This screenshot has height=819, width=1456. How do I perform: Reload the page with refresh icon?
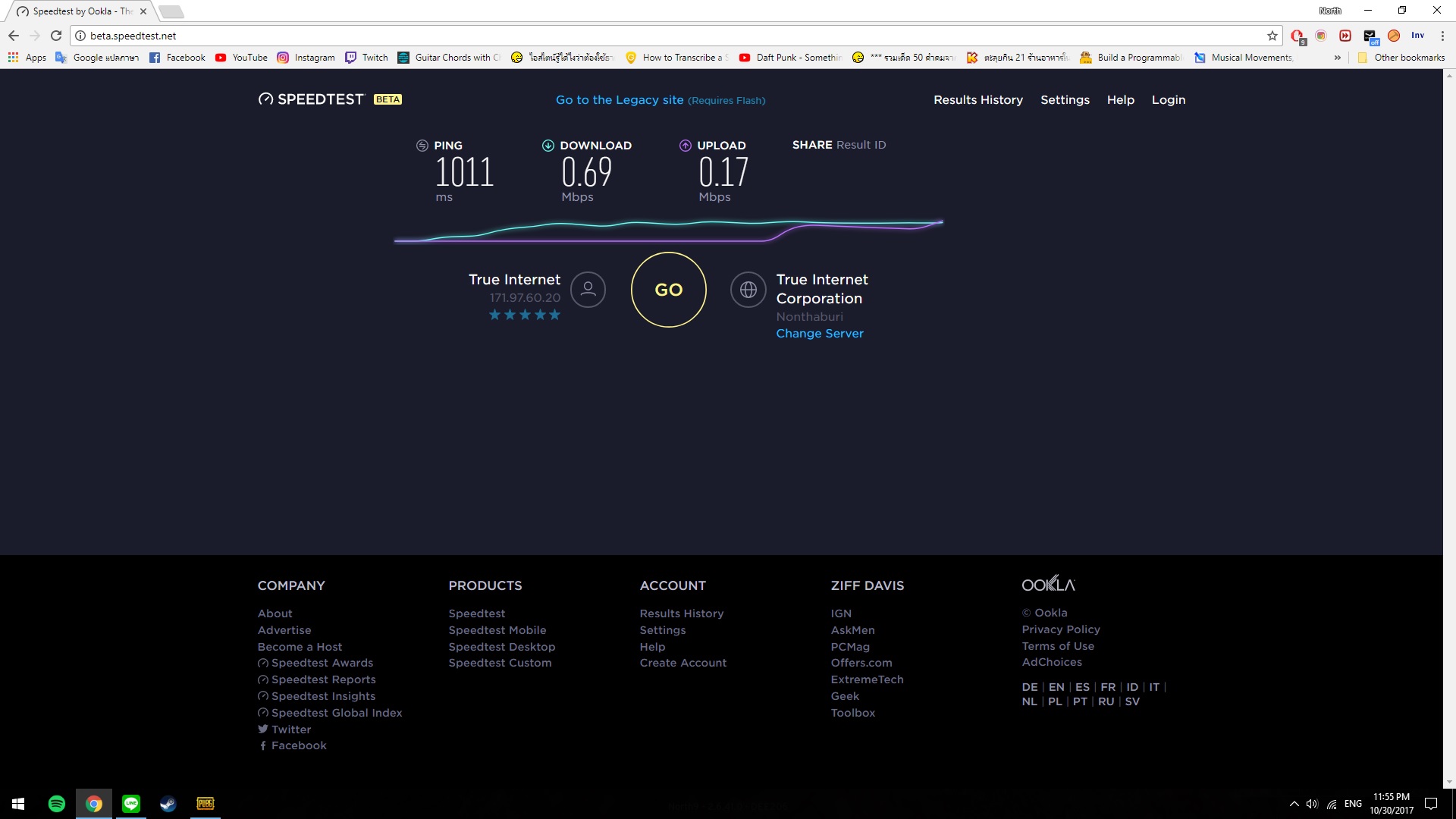tap(56, 36)
